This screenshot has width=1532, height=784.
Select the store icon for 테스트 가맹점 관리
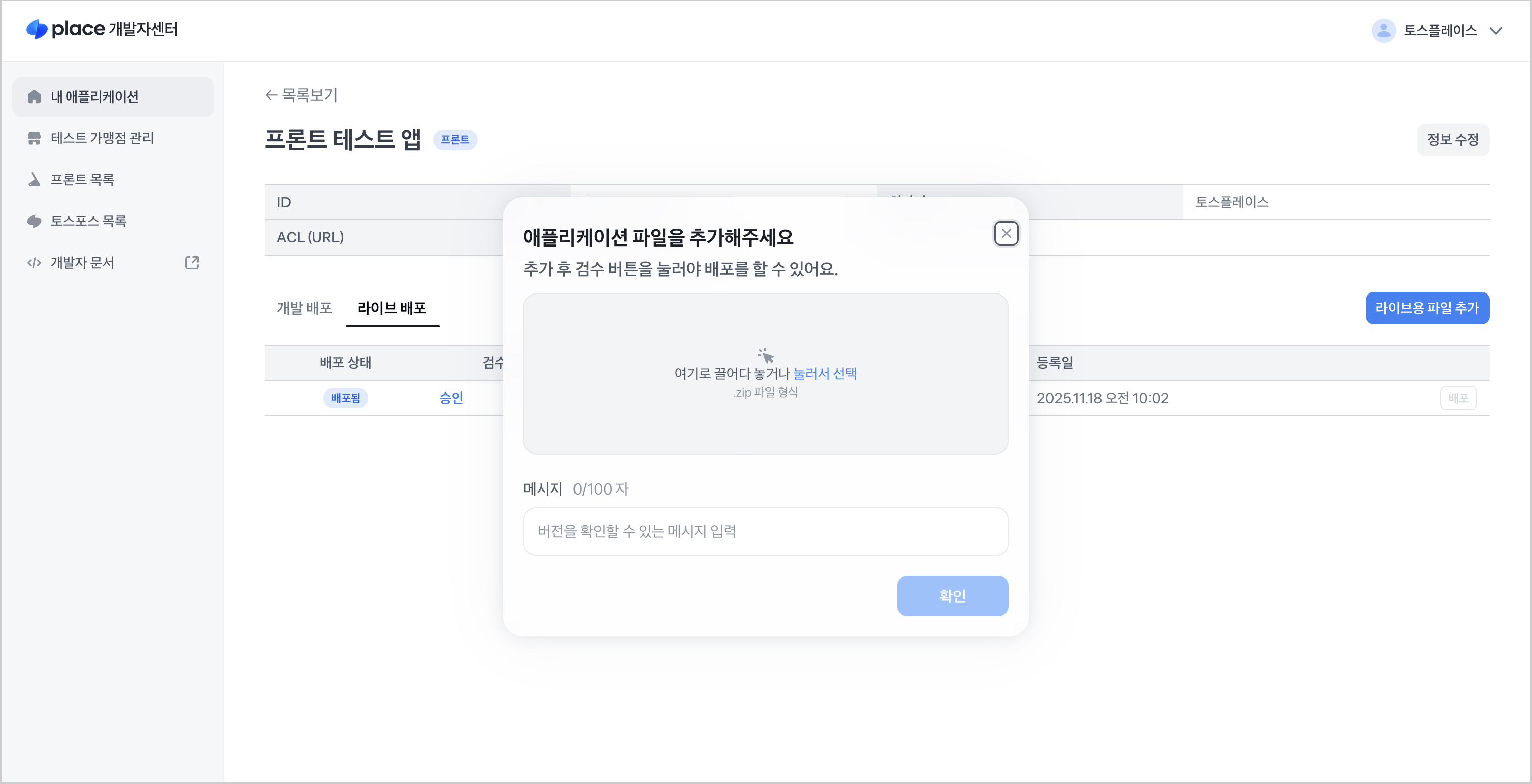click(x=34, y=138)
